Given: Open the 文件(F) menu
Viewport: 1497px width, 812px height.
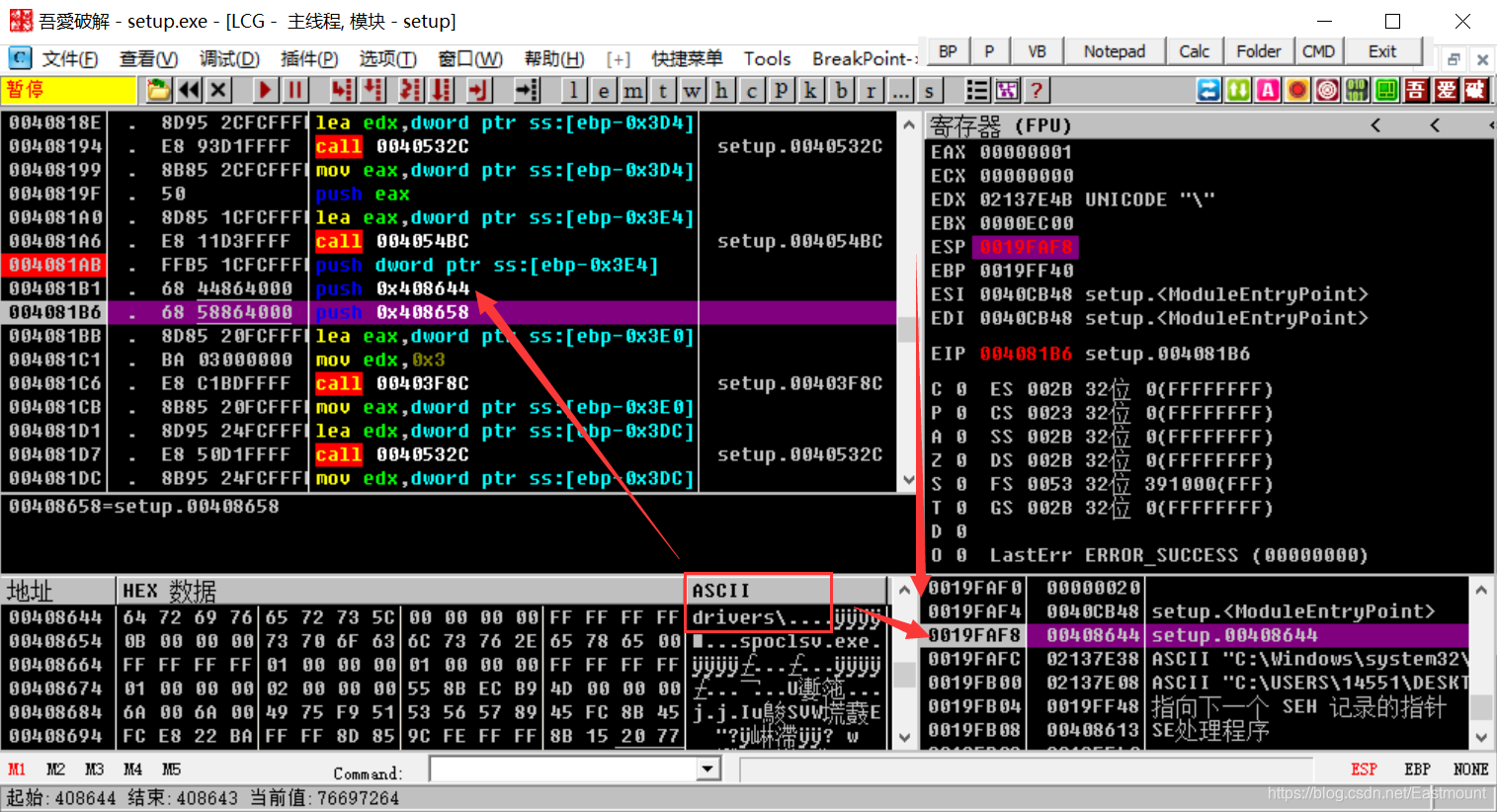Looking at the screenshot, I should (x=69, y=59).
